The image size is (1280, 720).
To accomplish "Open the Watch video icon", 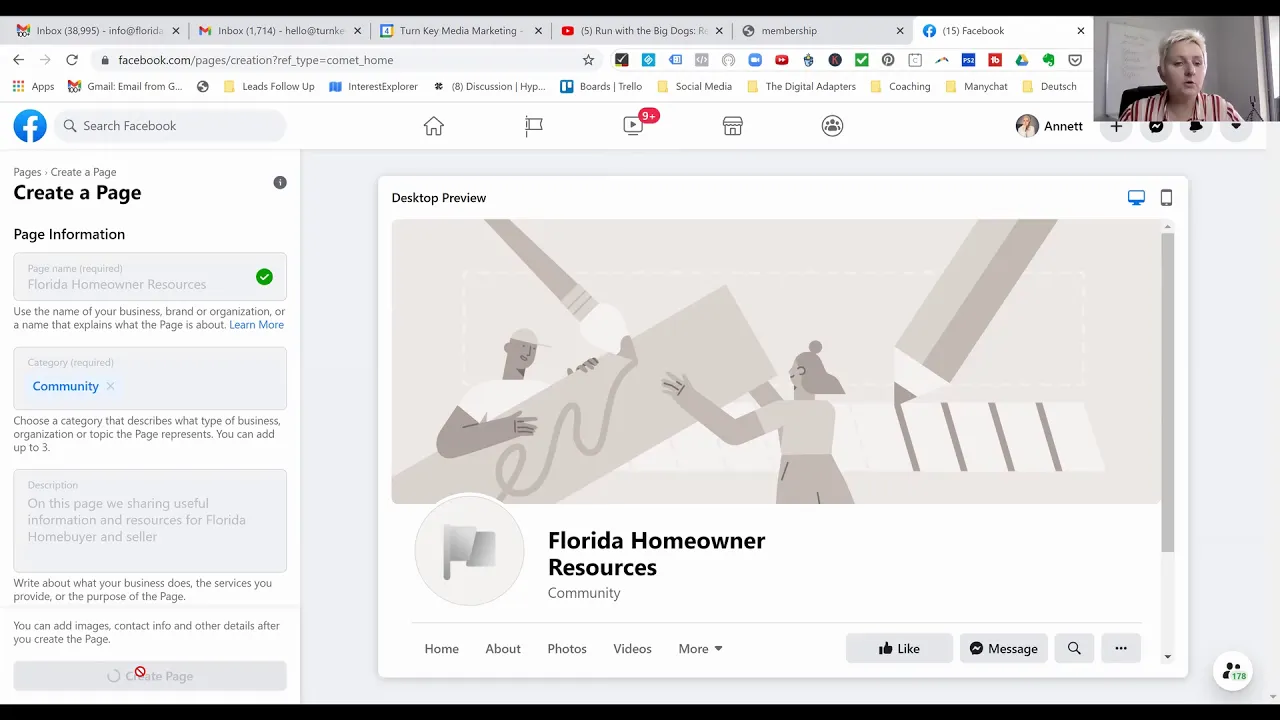I will point(633,126).
